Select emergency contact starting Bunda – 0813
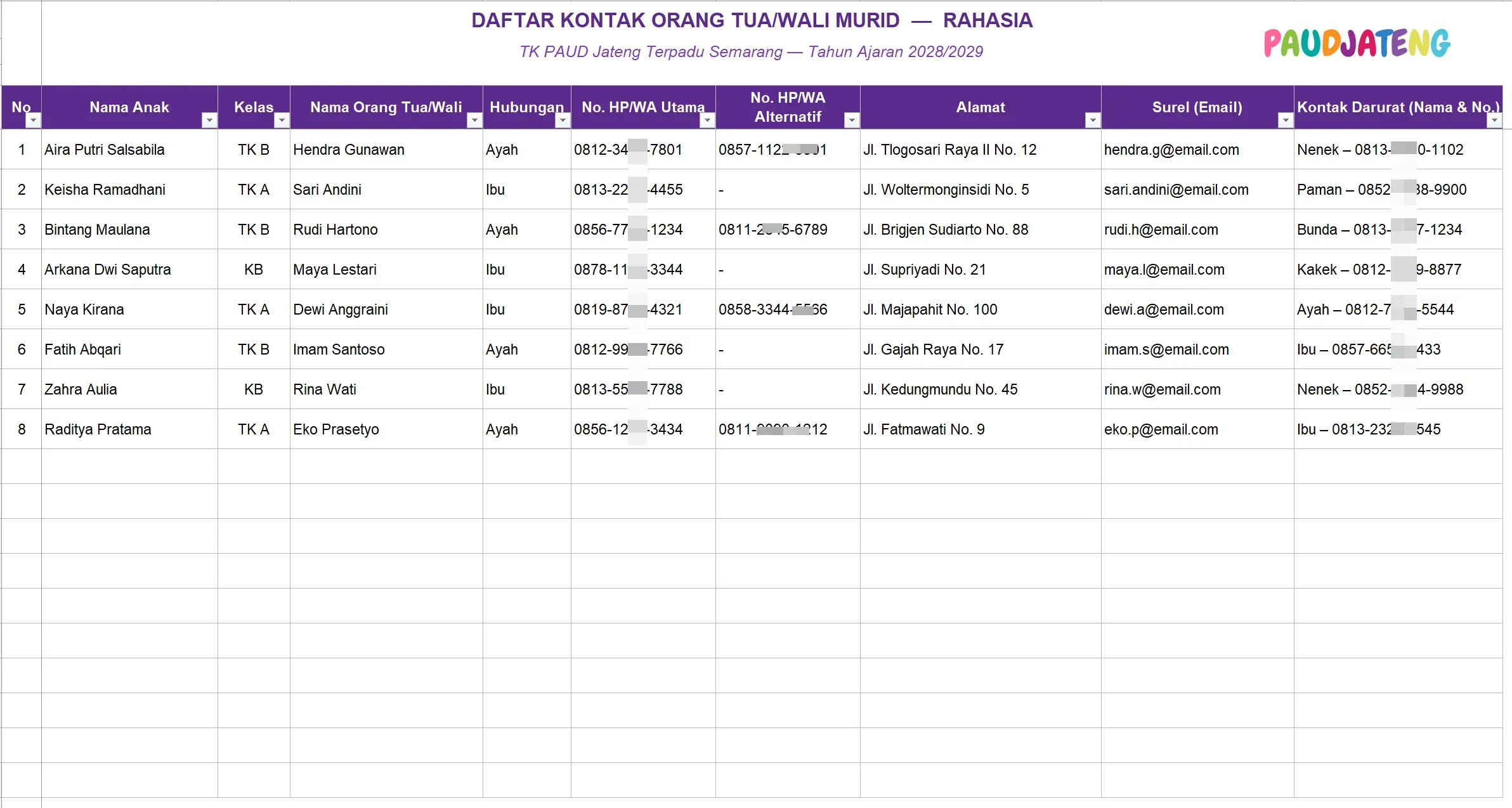This screenshot has height=808, width=1512. click(1398, 230)
